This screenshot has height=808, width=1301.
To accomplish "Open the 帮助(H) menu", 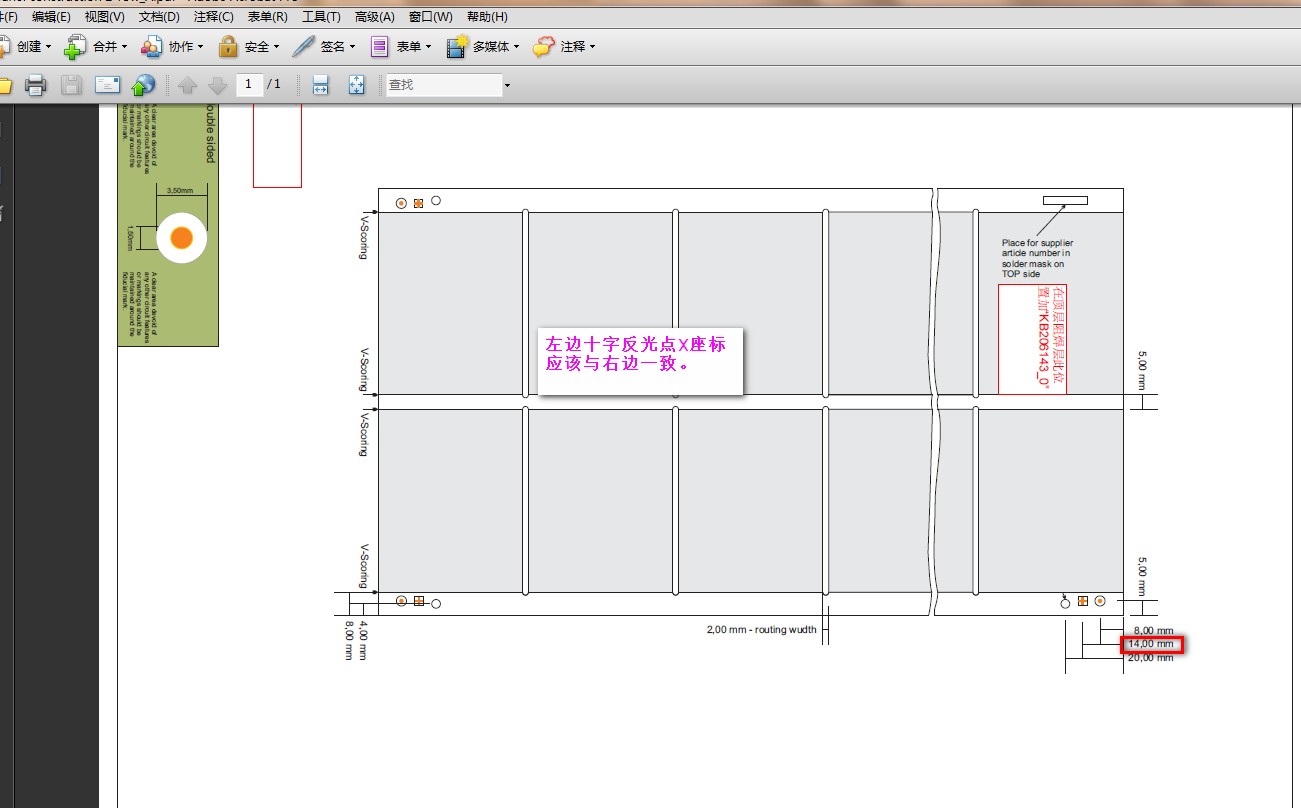I will click(487, 17).
